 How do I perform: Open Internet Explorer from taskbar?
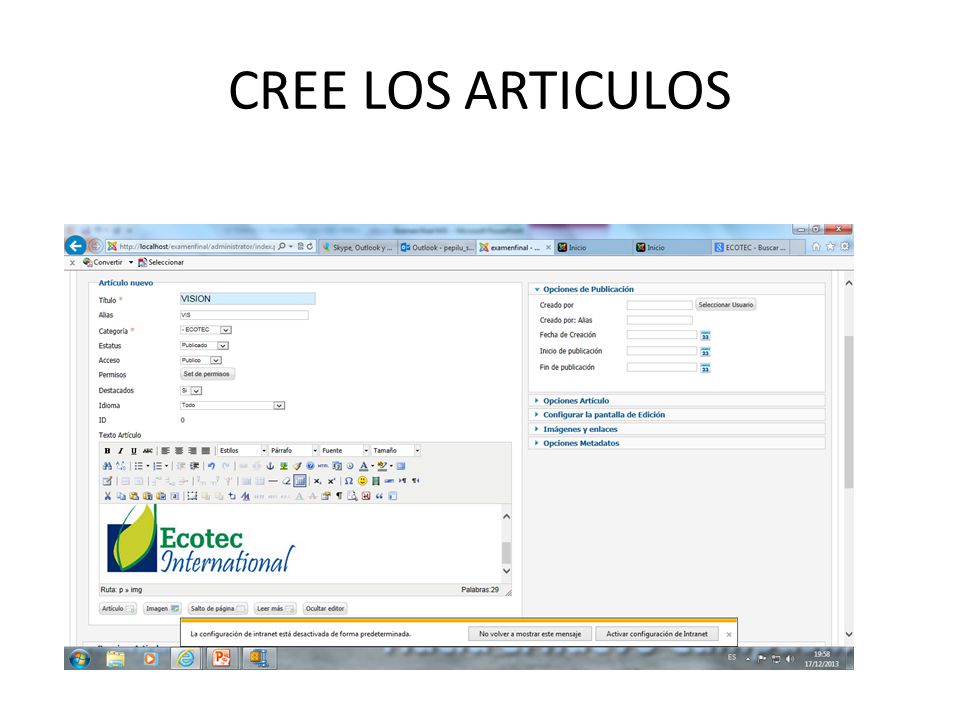click(x=185, y=659)
